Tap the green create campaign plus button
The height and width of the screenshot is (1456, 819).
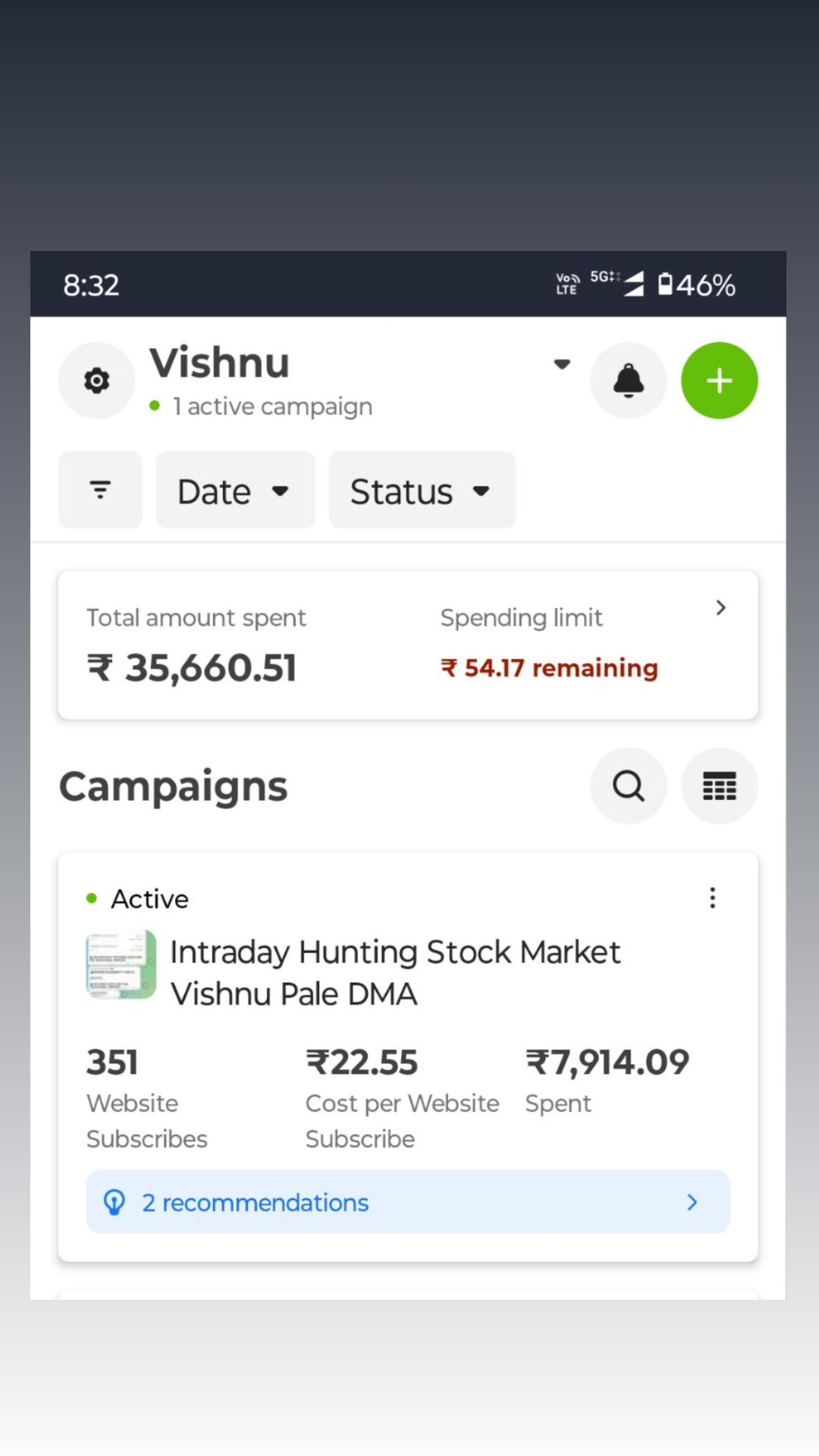[x=719, y=381]
